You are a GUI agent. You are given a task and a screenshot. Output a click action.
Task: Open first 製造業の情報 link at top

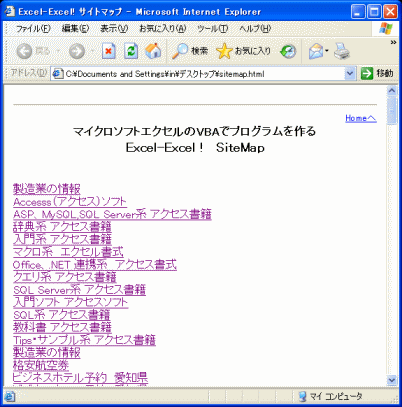tap(47, 189)
